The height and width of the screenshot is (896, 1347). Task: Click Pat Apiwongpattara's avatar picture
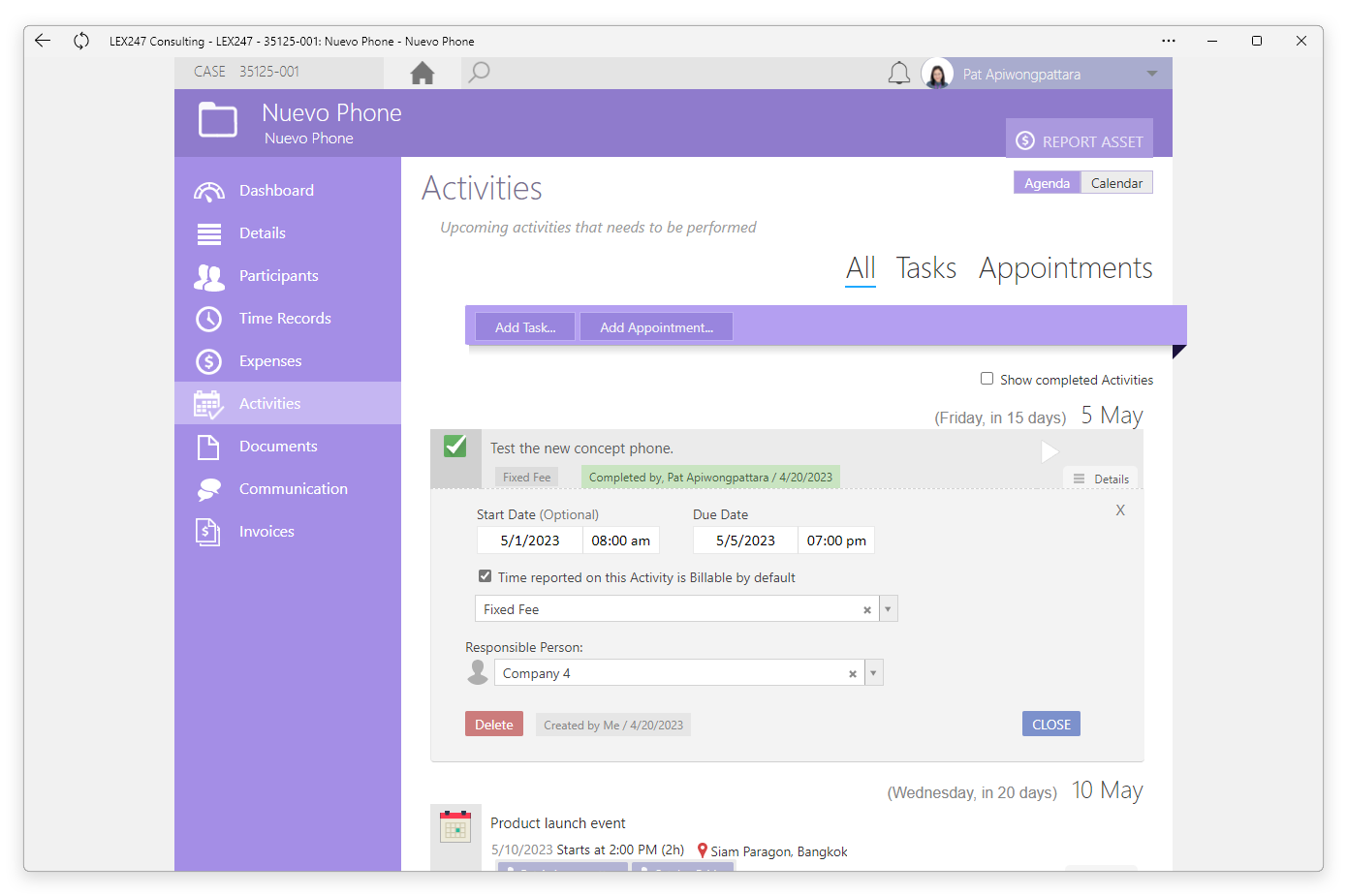(x=937, y=74)
